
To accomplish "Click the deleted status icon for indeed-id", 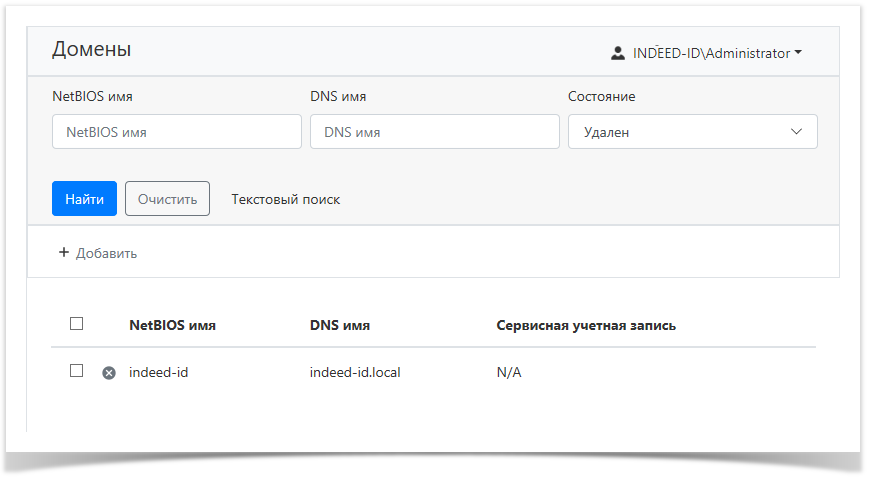I will tap(109, 373).
